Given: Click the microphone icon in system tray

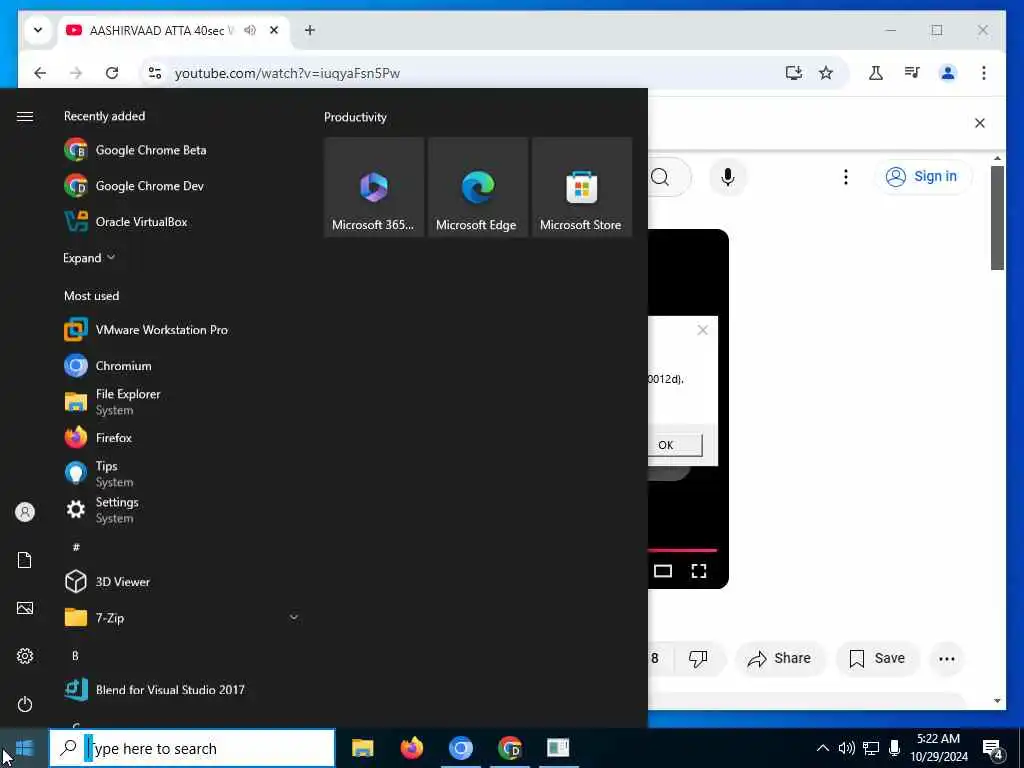Looking at the screenshot, I should tap(895, 748).
